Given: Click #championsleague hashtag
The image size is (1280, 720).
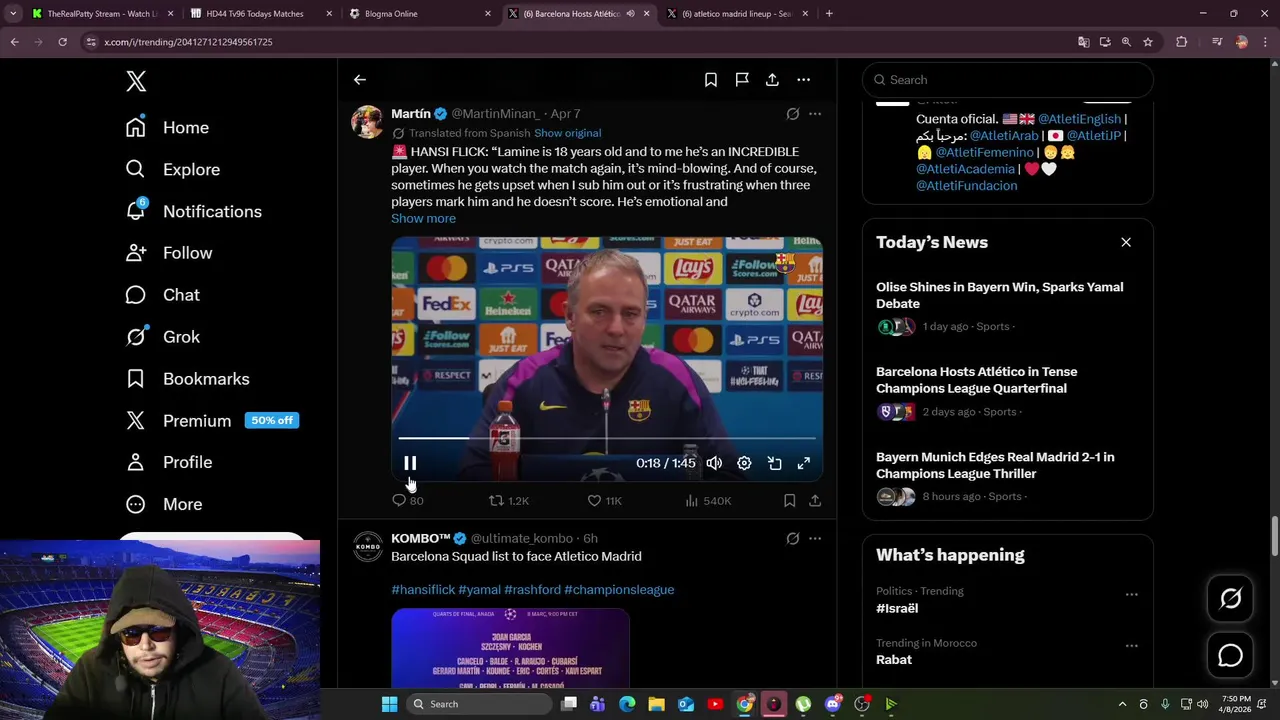Looking at the screenshot, I should click(619, 590).
